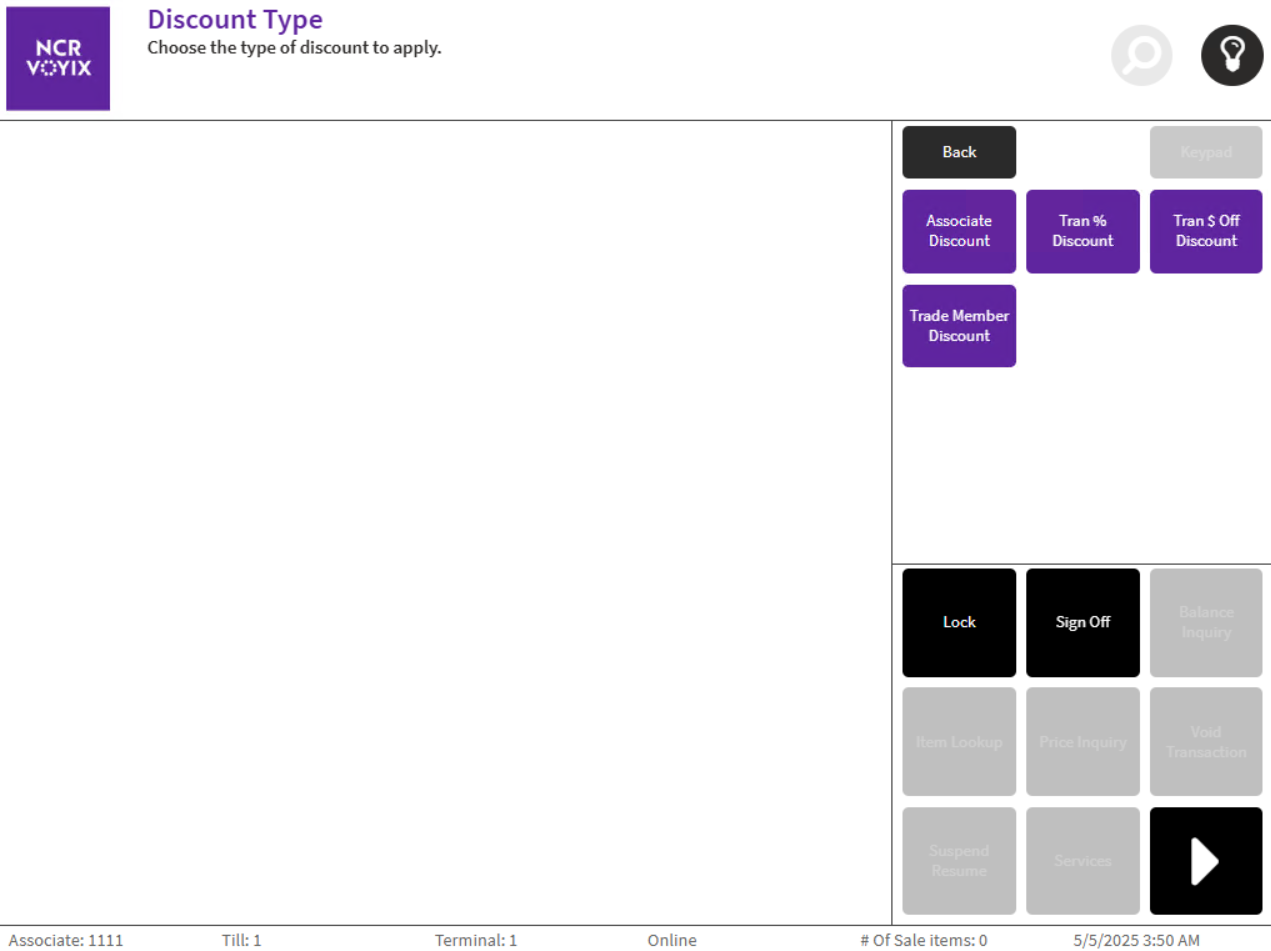
Task: Open the Keypad
Action: click(x=1205, y=152)
